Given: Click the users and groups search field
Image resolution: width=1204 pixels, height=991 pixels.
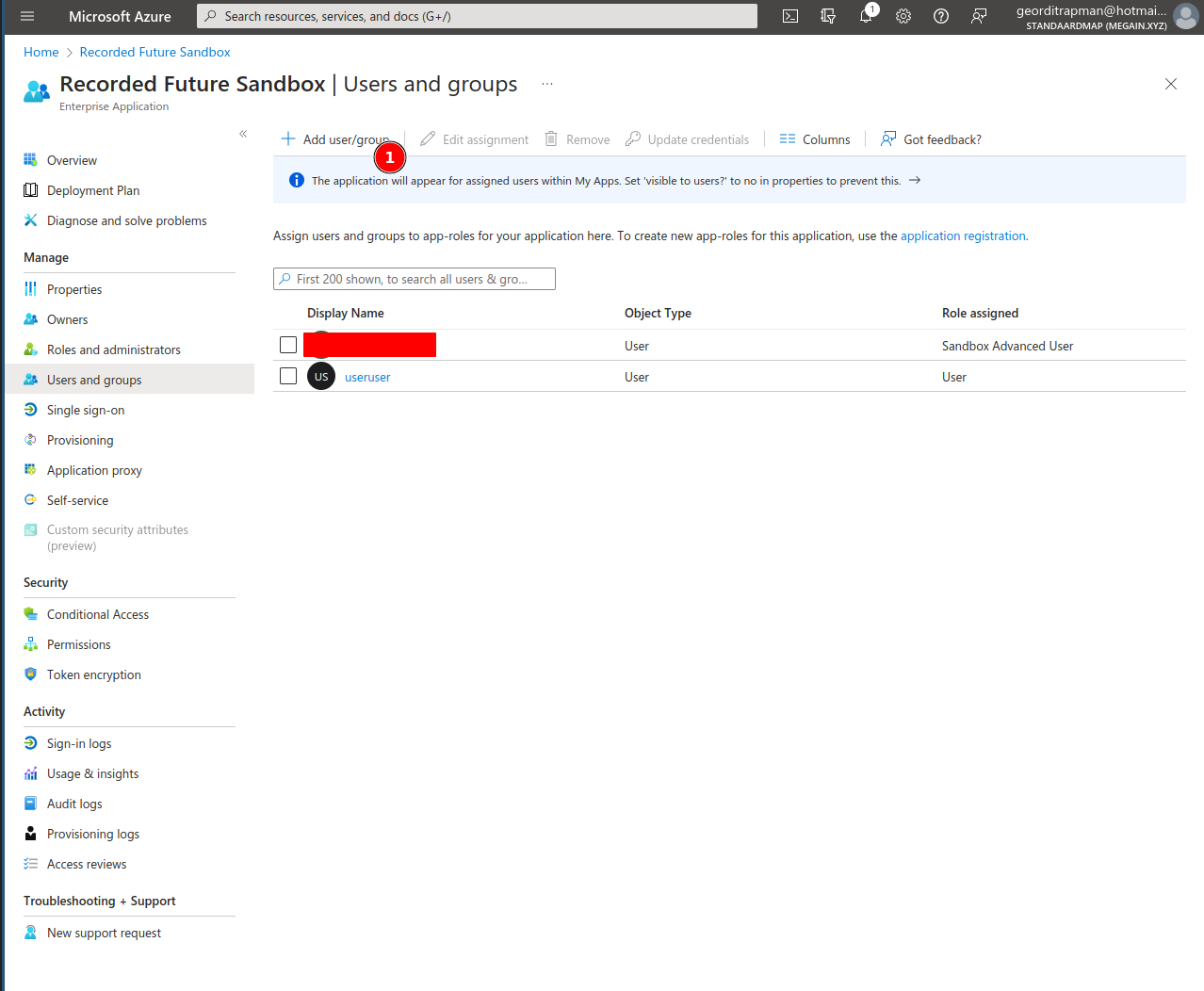Looking at the screenshot, I should pyautogui.click(x=415, y=279).
